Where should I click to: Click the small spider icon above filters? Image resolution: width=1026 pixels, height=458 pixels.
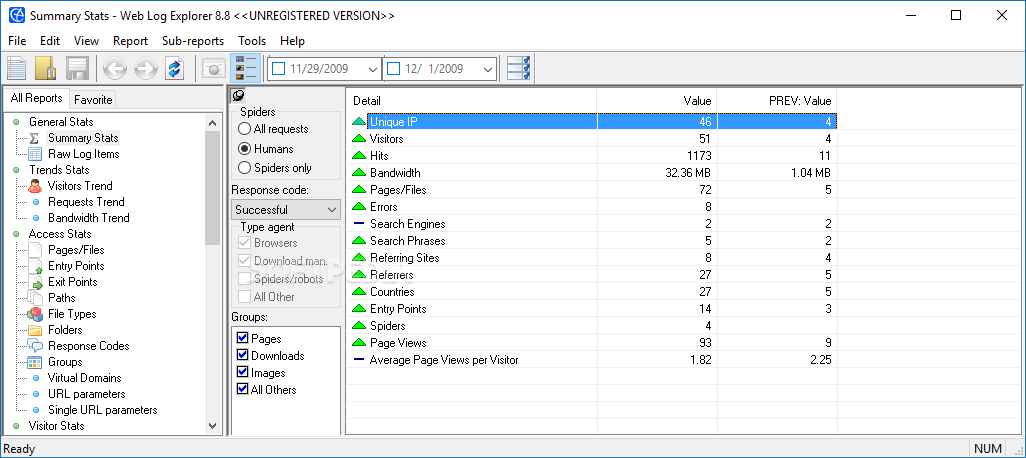click(238, 95)
